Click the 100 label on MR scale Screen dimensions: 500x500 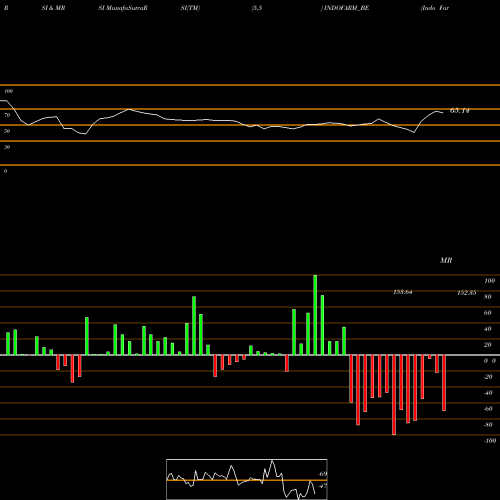point(489,281)
